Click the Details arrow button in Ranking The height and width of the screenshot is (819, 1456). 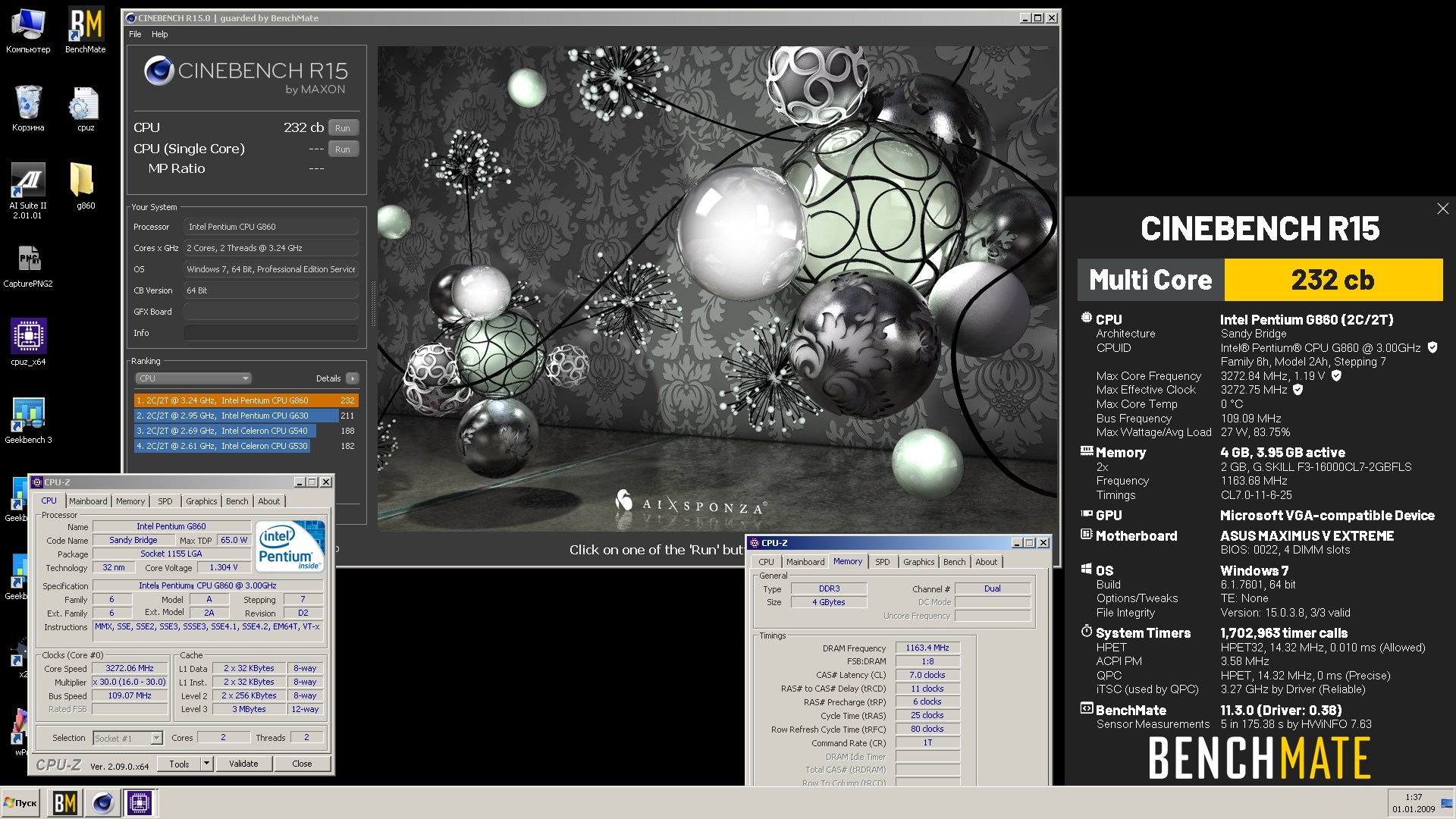coord(352,378)
